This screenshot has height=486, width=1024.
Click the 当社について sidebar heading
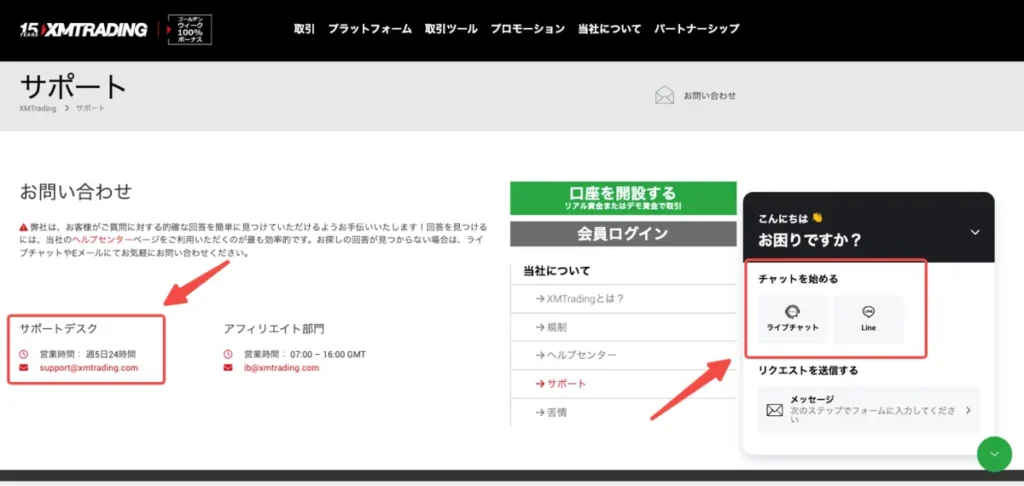click(556, 270)
